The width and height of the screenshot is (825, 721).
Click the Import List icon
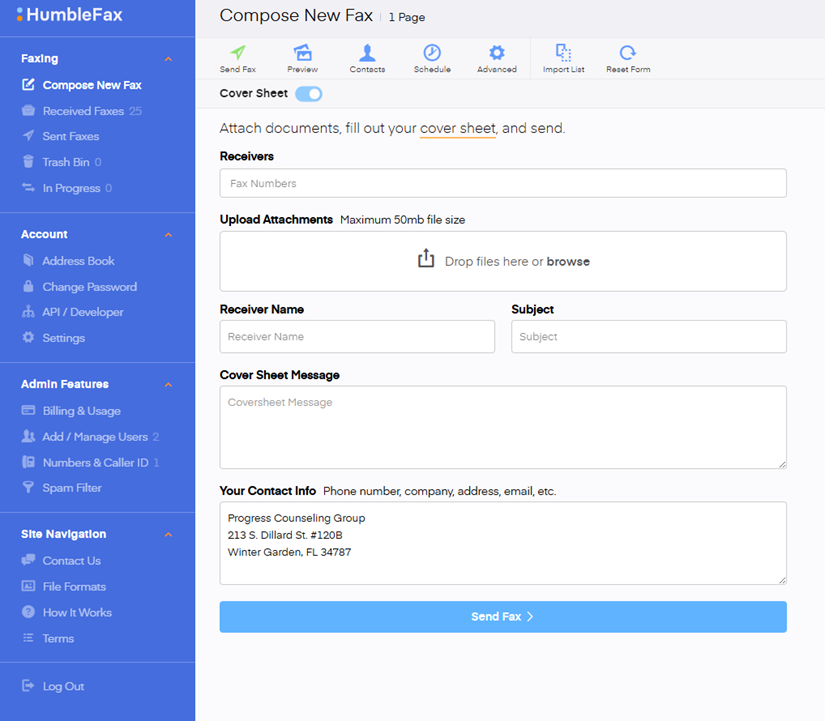pos(563,53)
